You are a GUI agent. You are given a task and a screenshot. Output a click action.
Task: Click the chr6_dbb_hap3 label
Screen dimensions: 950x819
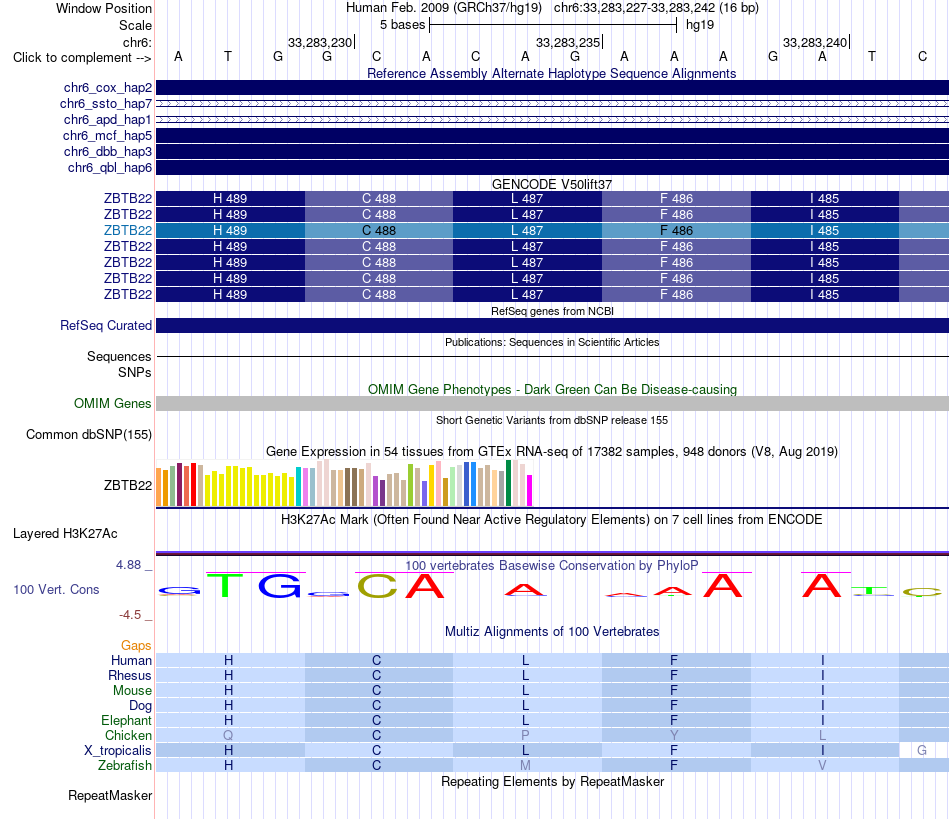point(108,151)
